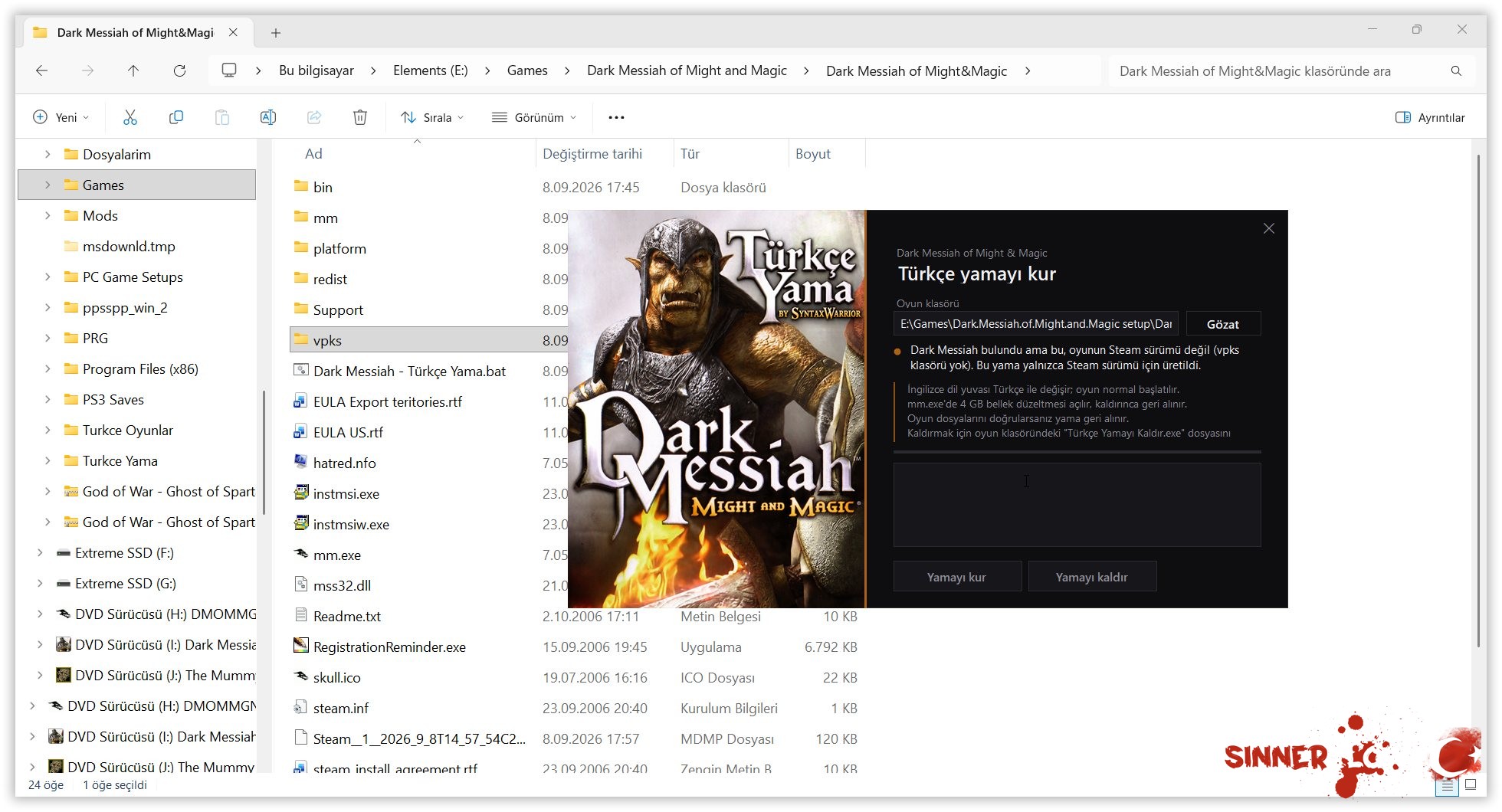
Task: Select the mss32.dll file icon
Action: click(x=301, y=584)
